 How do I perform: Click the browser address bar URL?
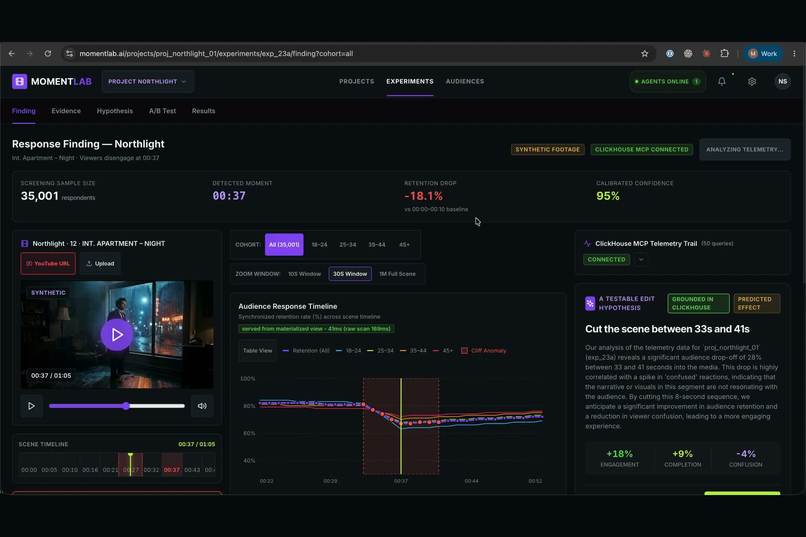[x=216, y=53]
